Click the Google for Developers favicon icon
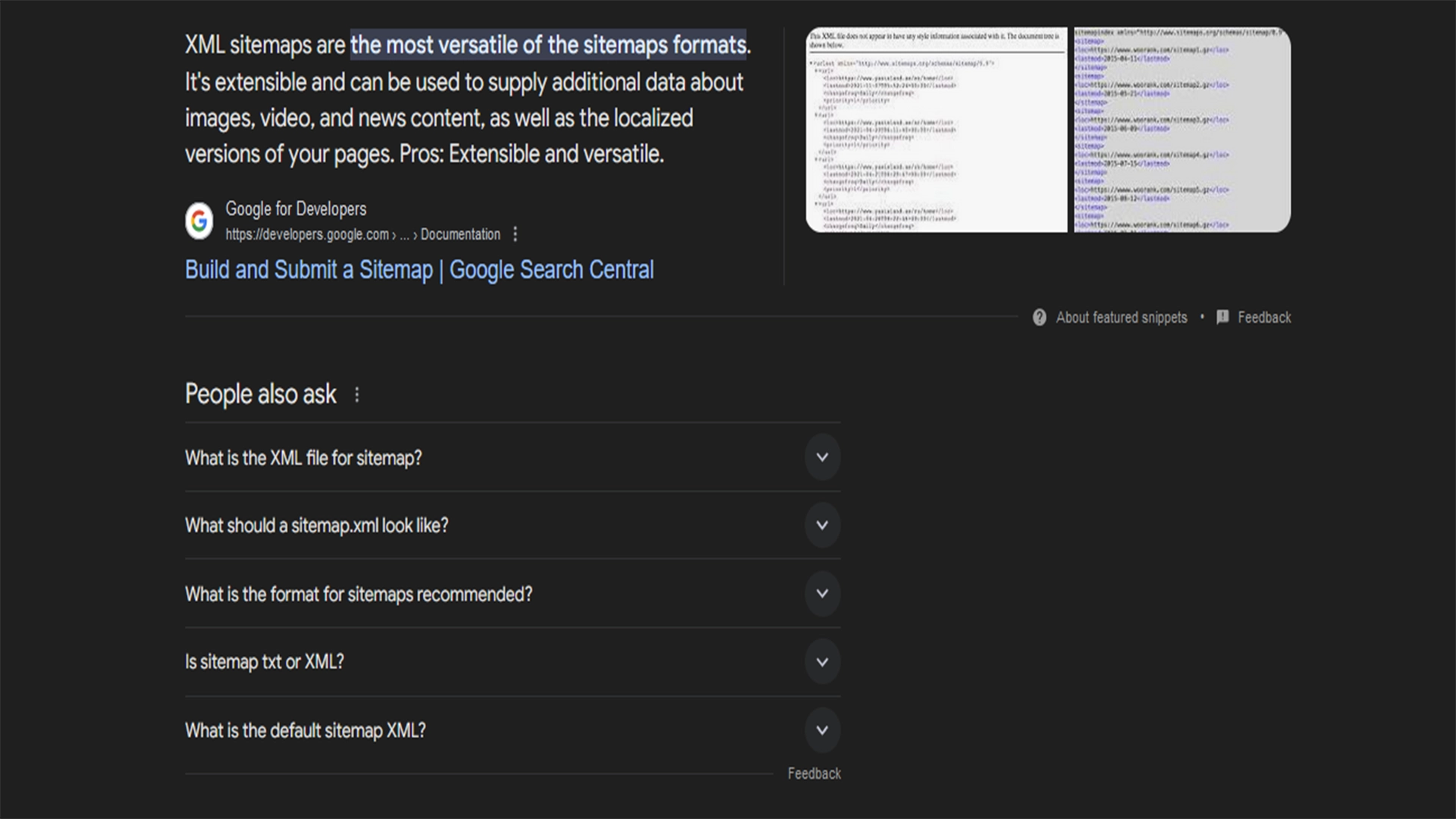 pos(199,219)
